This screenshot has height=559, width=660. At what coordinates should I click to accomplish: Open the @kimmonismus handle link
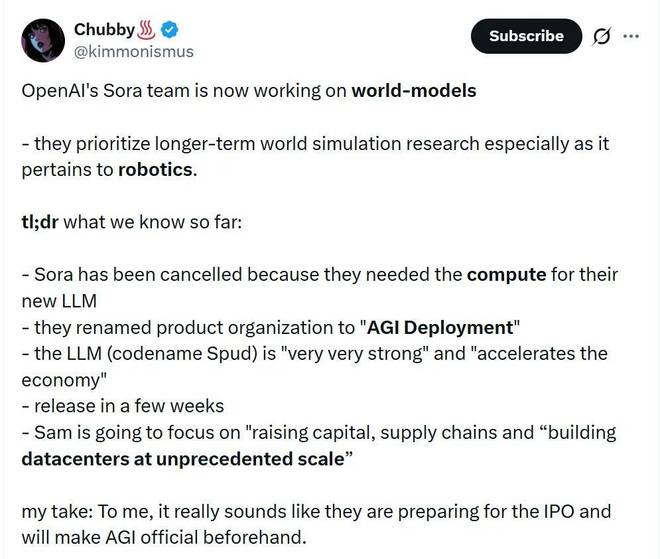134,51
